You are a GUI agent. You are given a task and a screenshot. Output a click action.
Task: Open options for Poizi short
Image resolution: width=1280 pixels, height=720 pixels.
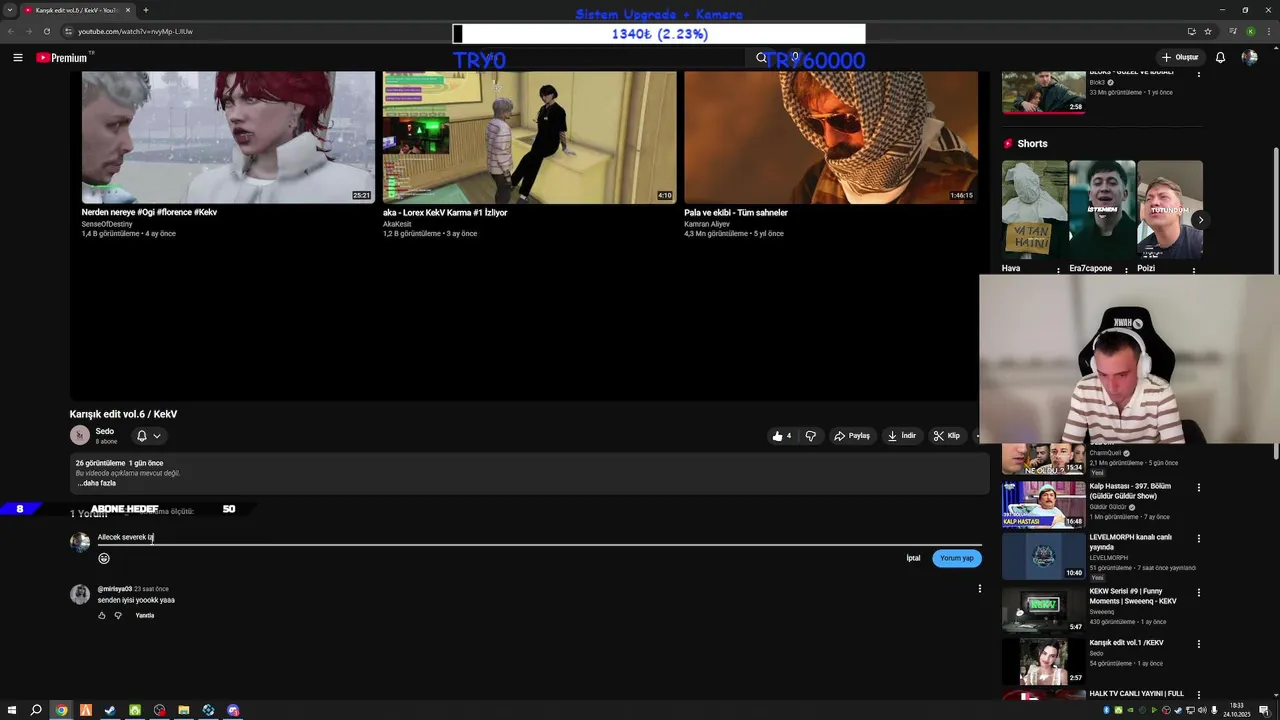click(1194, 270)
